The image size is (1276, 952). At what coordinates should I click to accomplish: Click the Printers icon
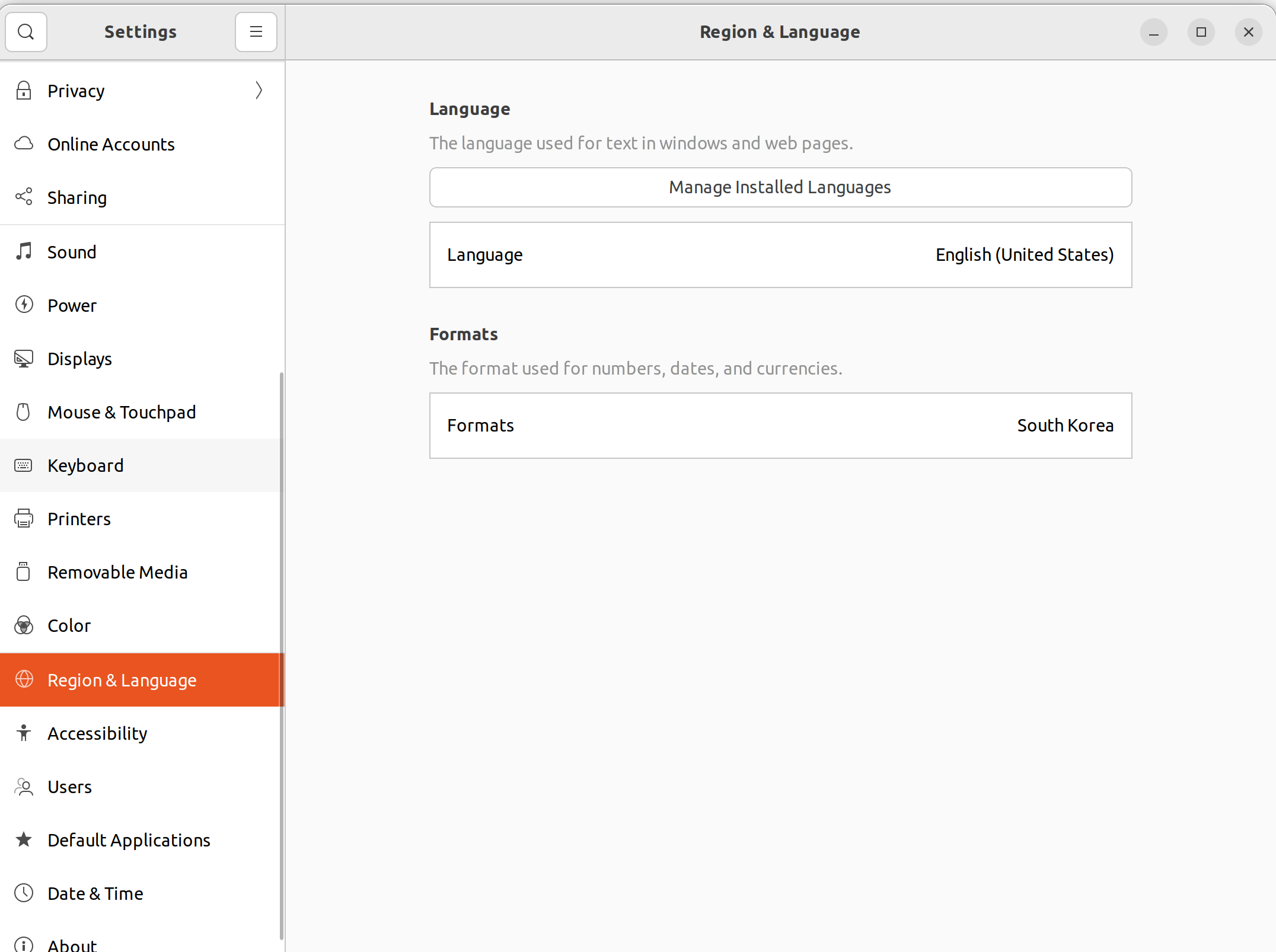point(24,519)
